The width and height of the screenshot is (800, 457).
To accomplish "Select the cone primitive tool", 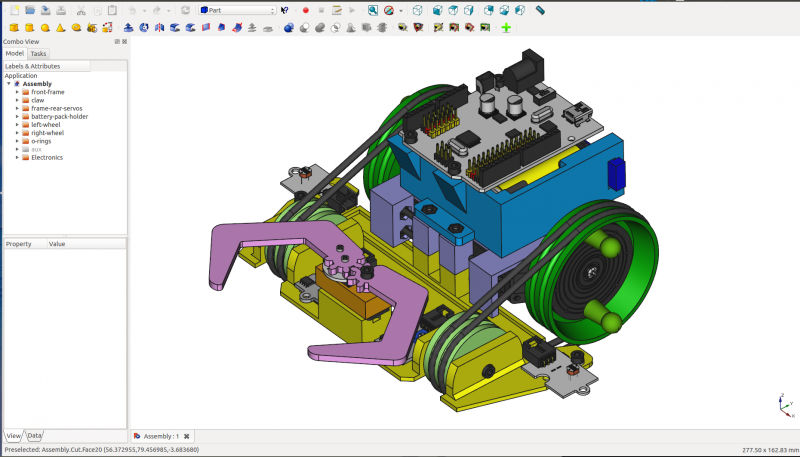I will coord(61,27).
